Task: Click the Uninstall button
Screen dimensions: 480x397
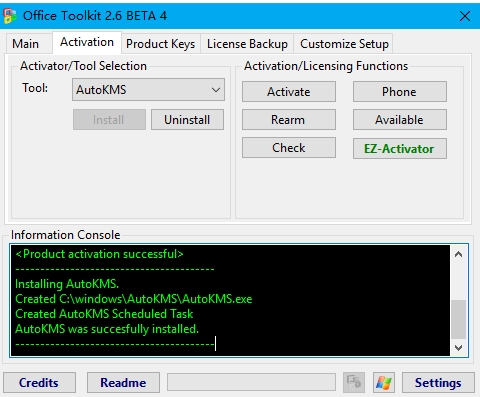Action: tap(187, 120)
